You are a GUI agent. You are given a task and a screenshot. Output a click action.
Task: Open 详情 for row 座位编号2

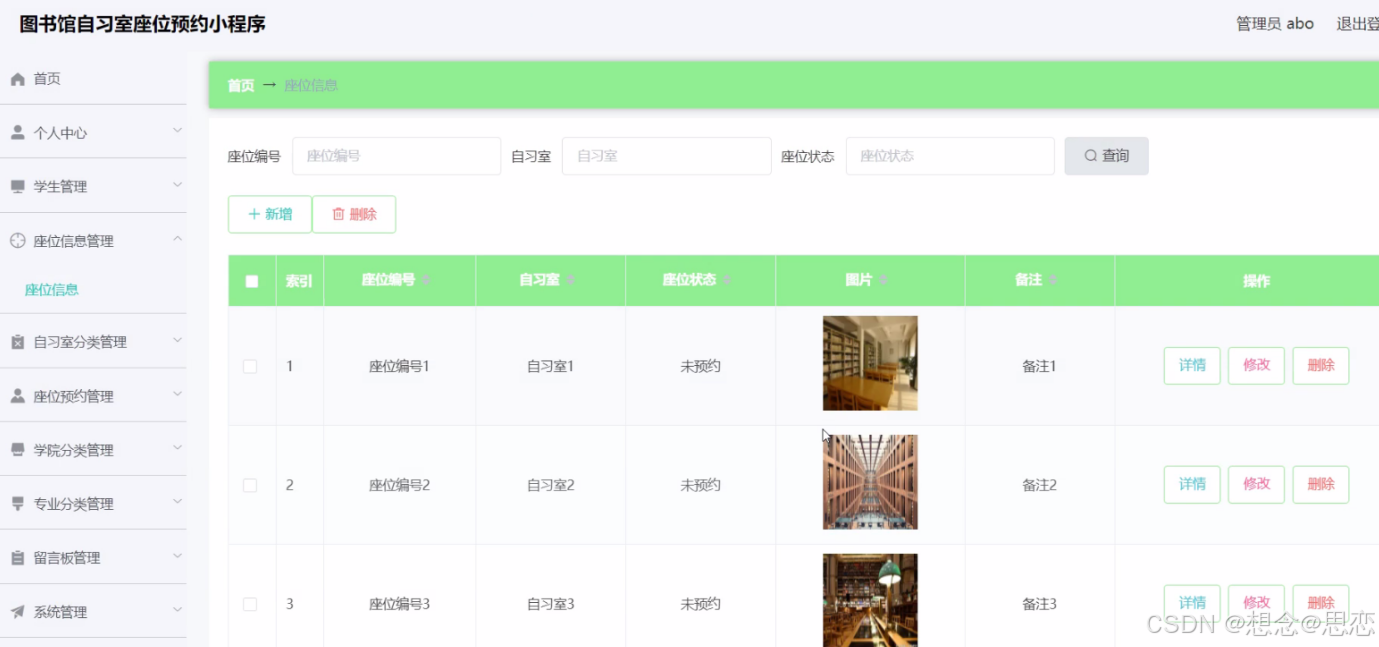click(x=1192, y=485)
